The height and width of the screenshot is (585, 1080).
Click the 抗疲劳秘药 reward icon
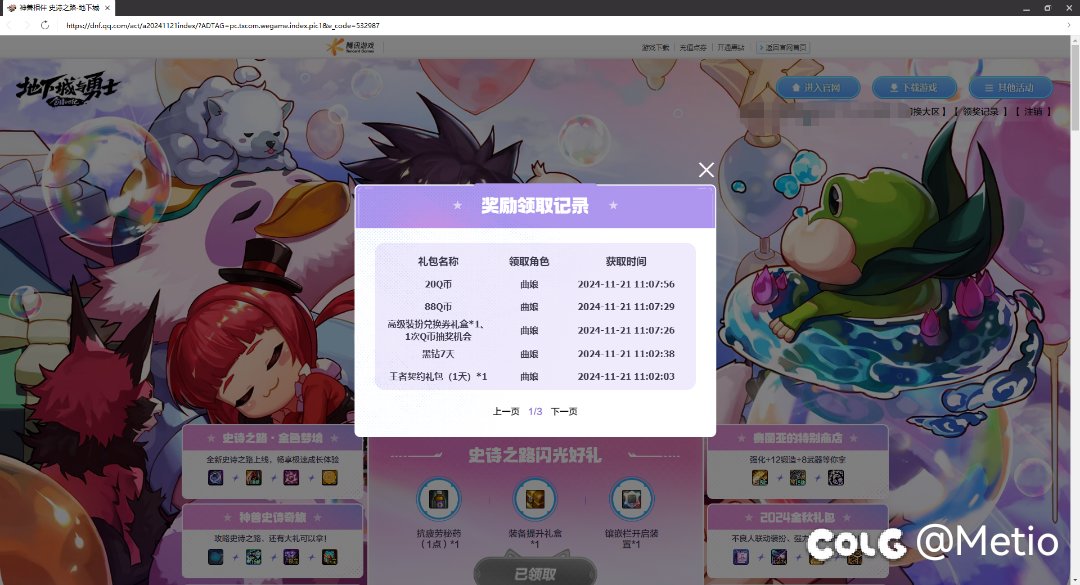point(439,500)
